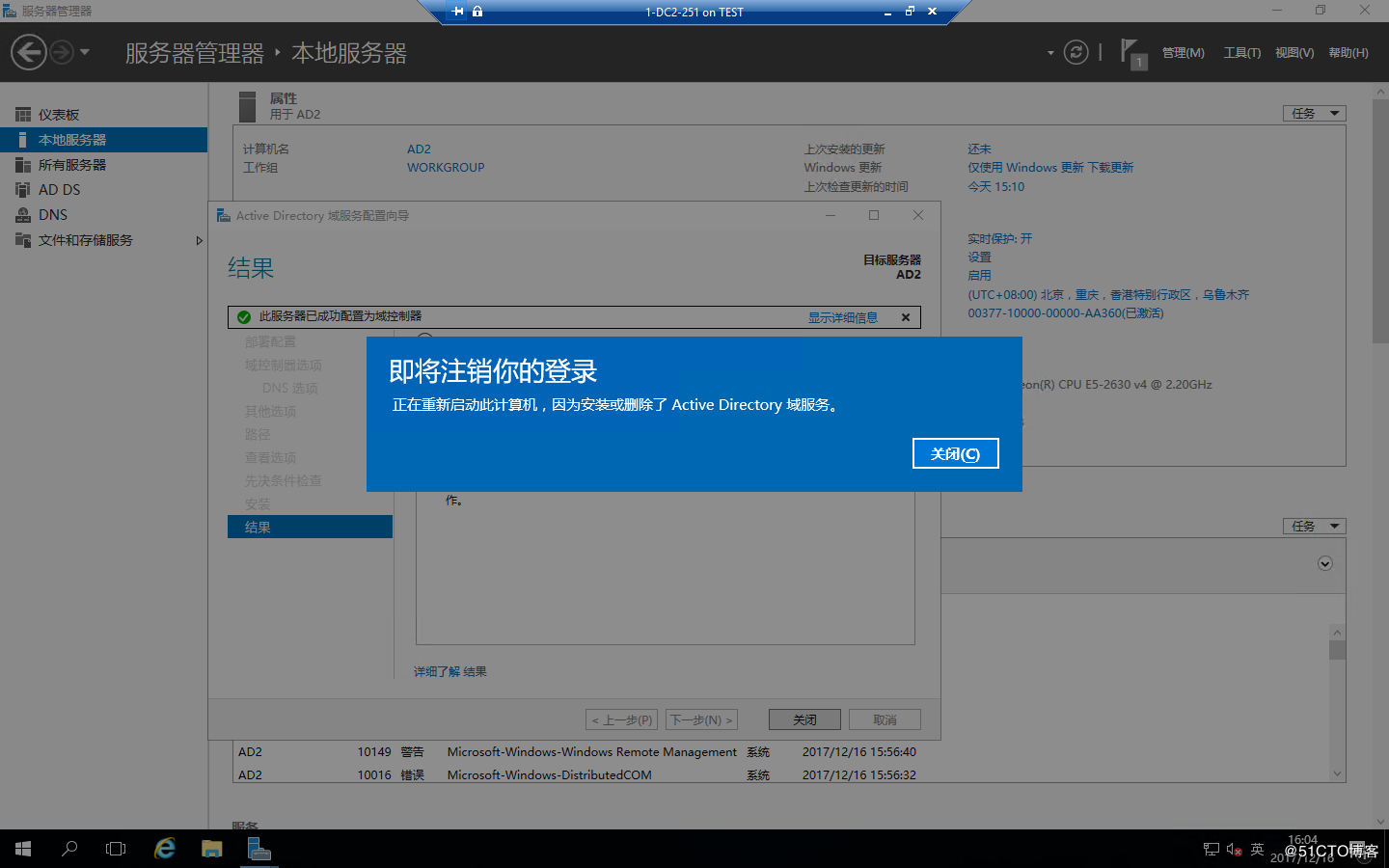This screenshot has height=868, width=1389.
Task: Open the 任务 dropdown in properties panel
Action: pyautogui.click(x=1314, y=114)
